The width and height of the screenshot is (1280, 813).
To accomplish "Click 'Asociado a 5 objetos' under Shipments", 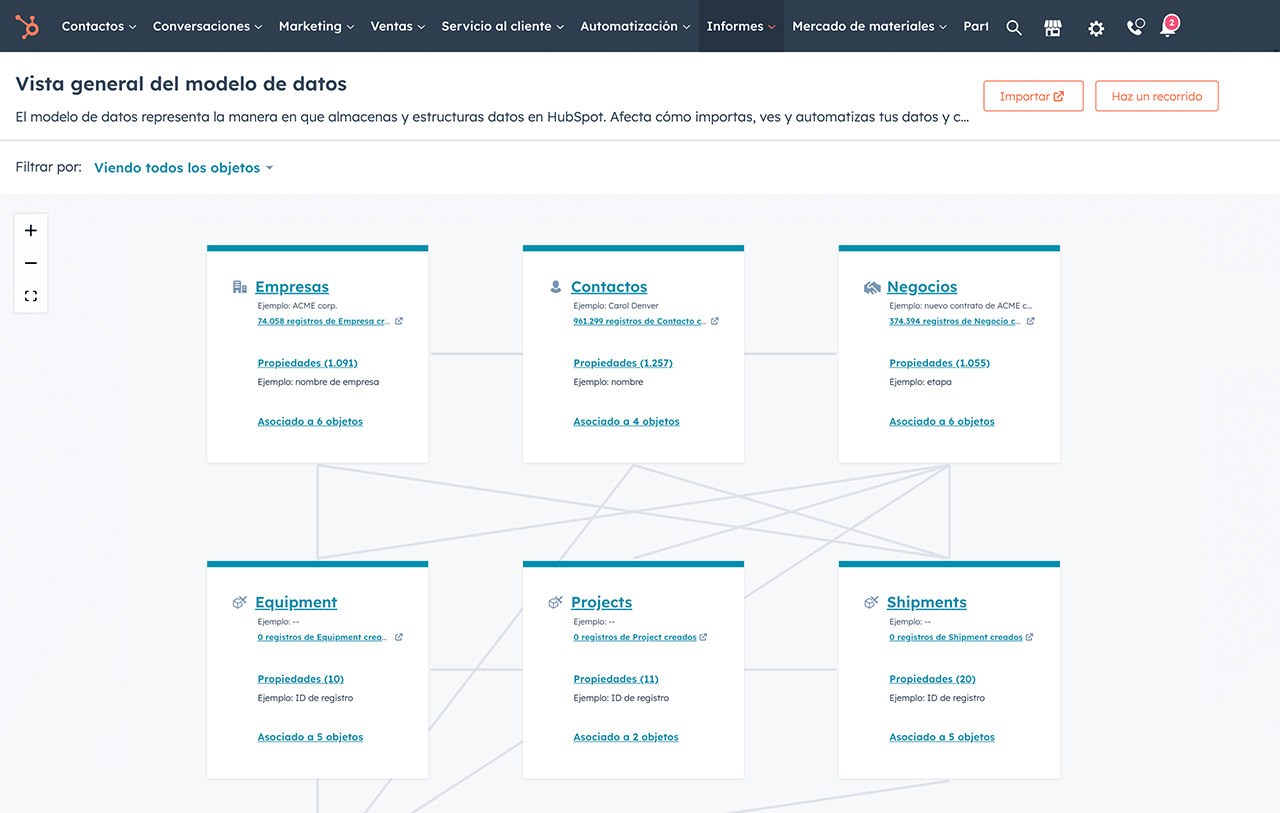I will coord(941,737).
